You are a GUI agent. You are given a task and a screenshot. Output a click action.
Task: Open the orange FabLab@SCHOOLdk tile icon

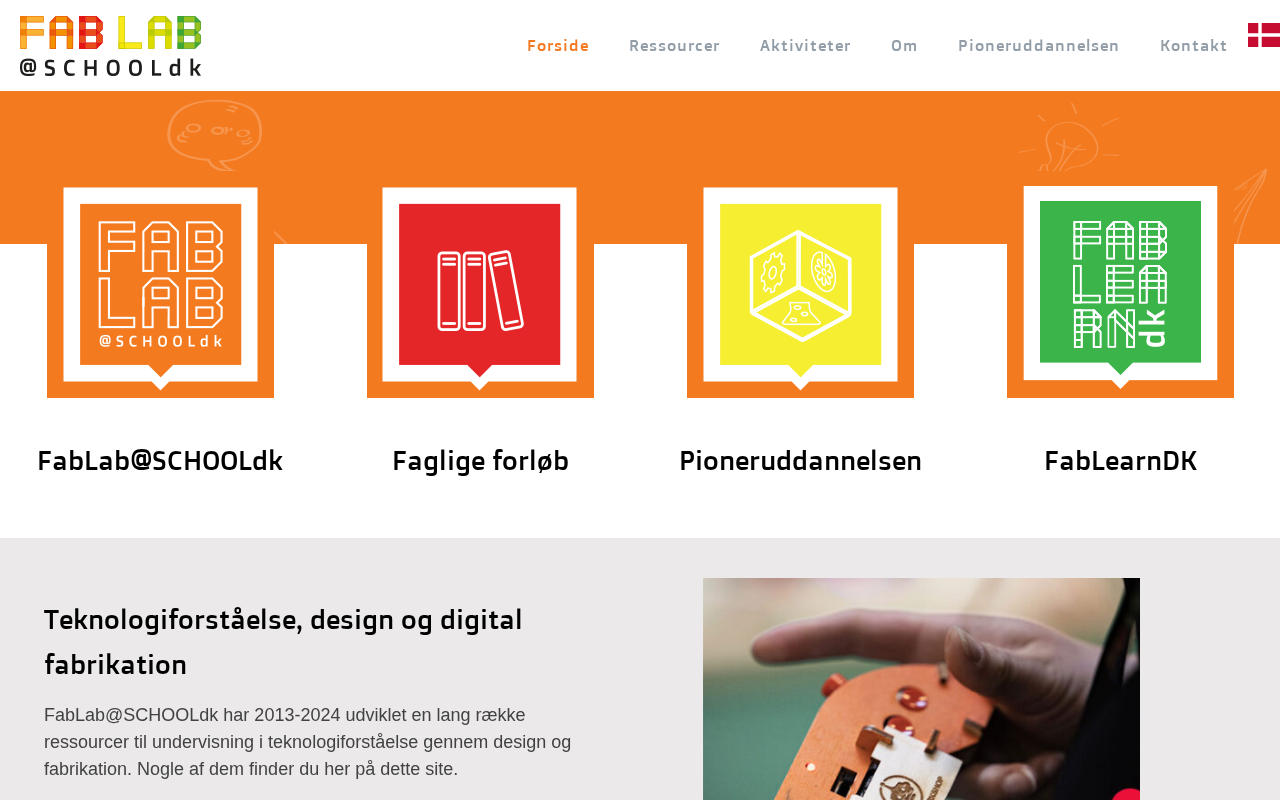click(160, 285)
